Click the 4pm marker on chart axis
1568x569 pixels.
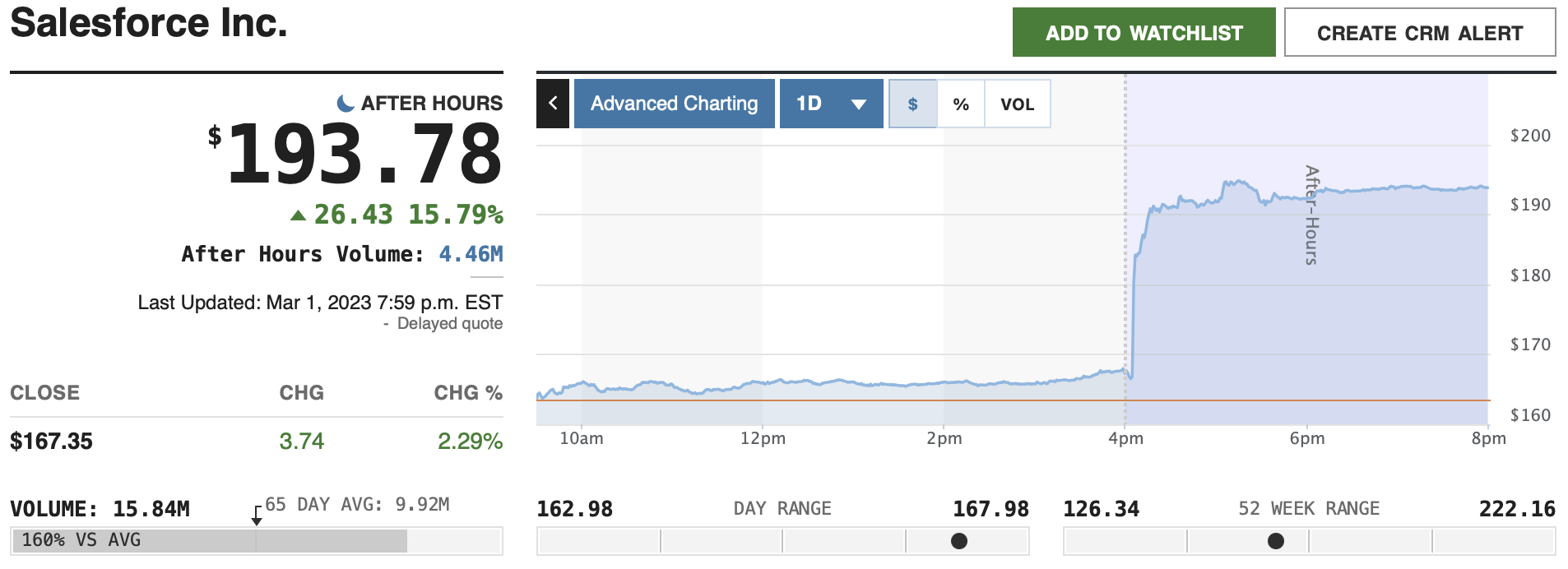pyautogui.click(x=1125, y=438)
